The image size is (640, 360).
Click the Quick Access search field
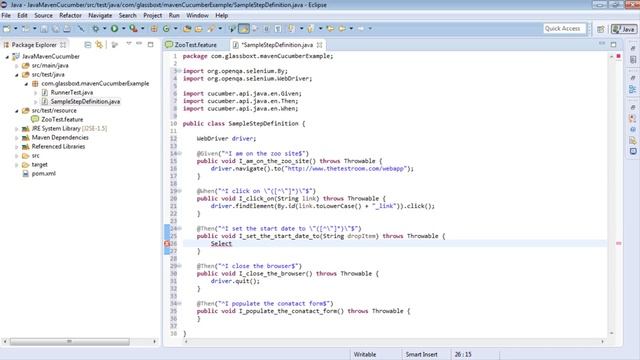coord(564,29)
